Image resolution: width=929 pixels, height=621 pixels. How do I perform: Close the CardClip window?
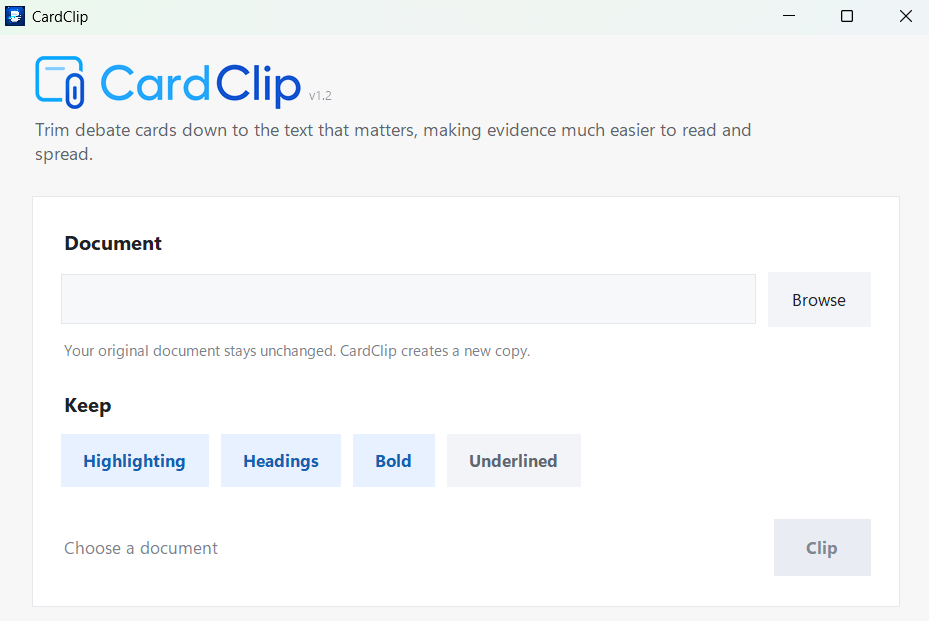905,16
